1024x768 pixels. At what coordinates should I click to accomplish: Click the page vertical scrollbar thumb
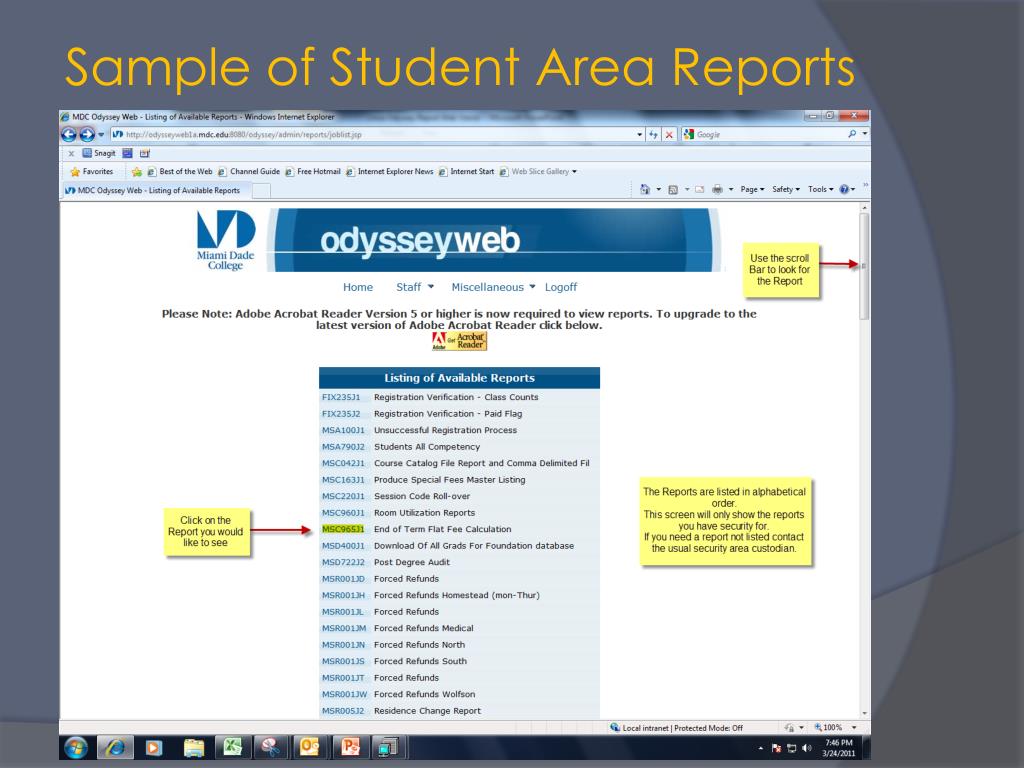point(864,266)
